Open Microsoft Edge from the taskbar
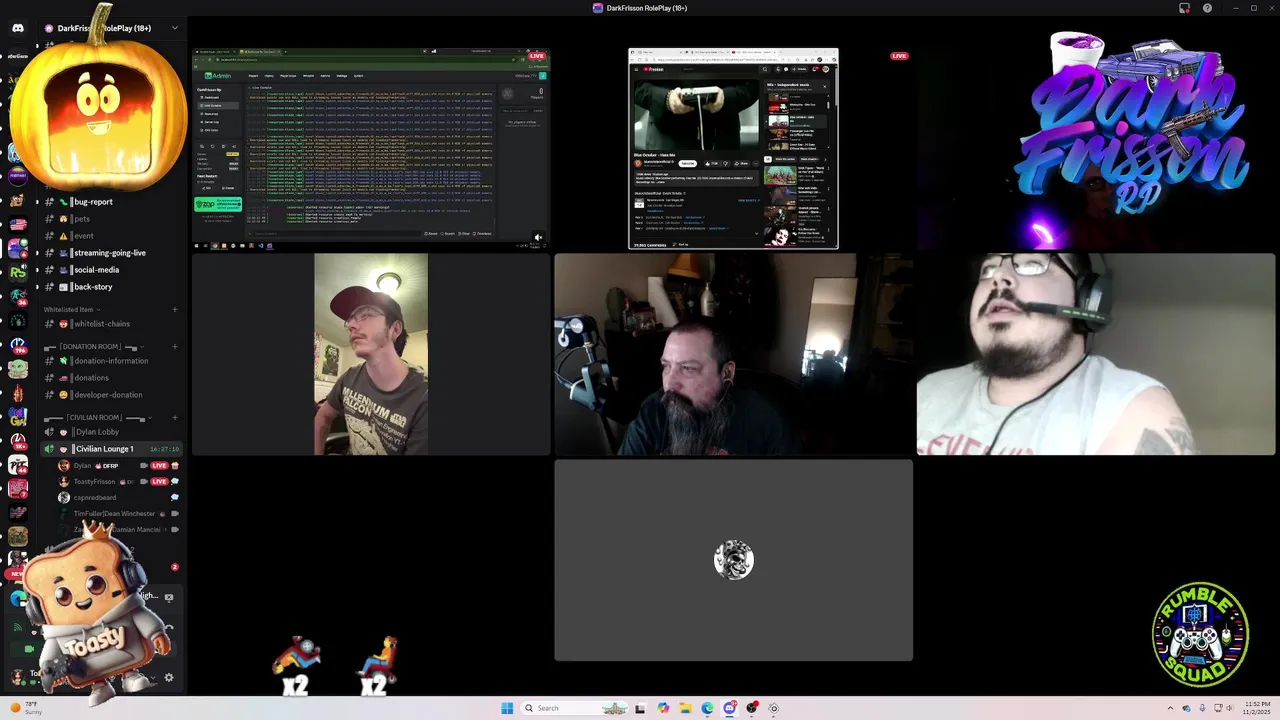The width and height of the screenshot is (1280, 720). tap(707, 708)
